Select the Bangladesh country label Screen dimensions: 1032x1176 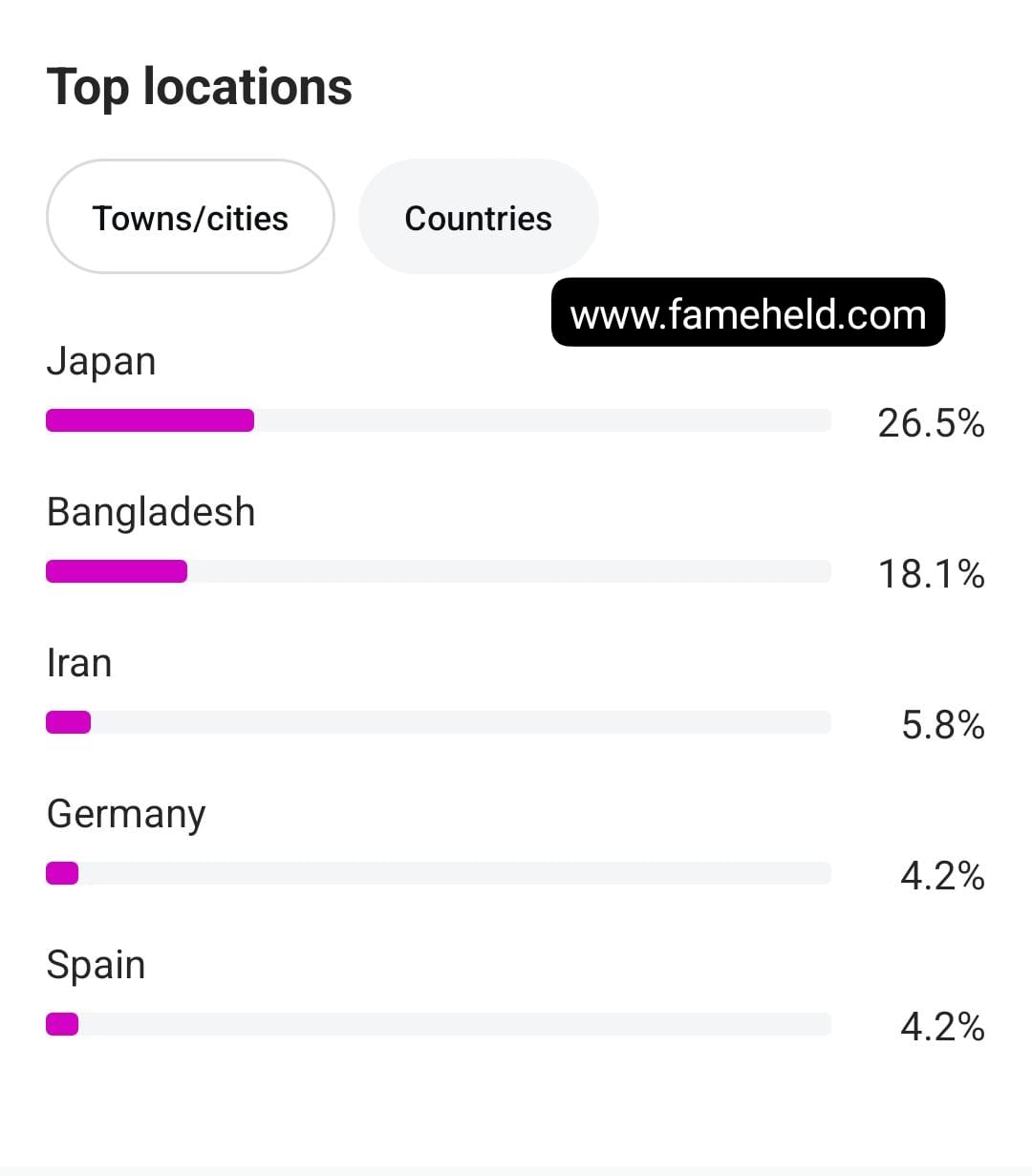point(151,512)
